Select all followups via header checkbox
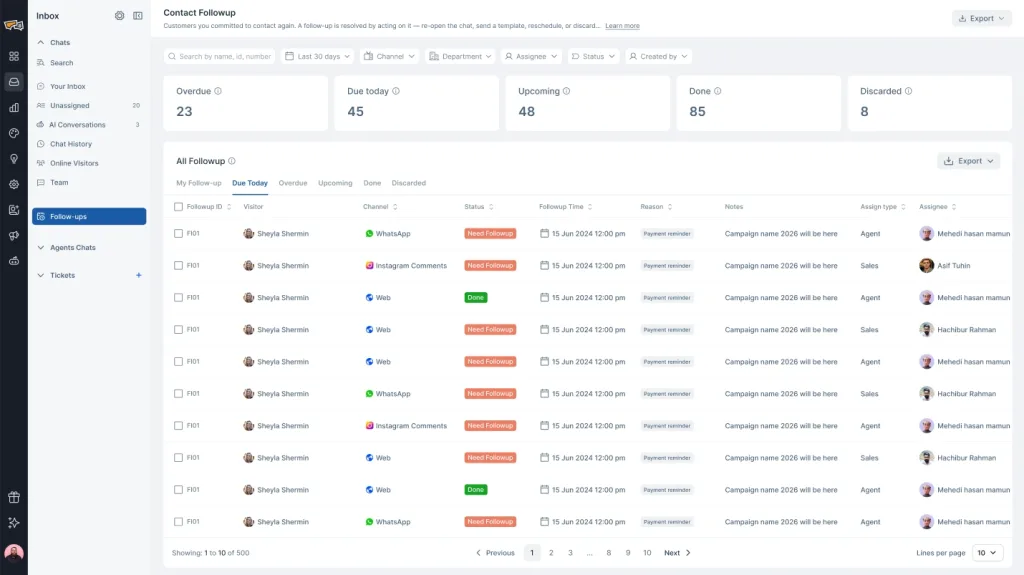This screenshot has height=575, width=1024. pos(178,206)
